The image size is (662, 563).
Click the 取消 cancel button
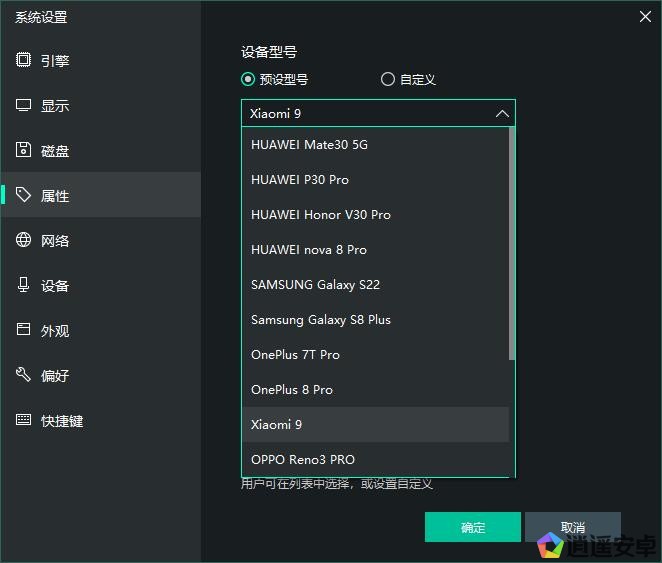(573, 527)
